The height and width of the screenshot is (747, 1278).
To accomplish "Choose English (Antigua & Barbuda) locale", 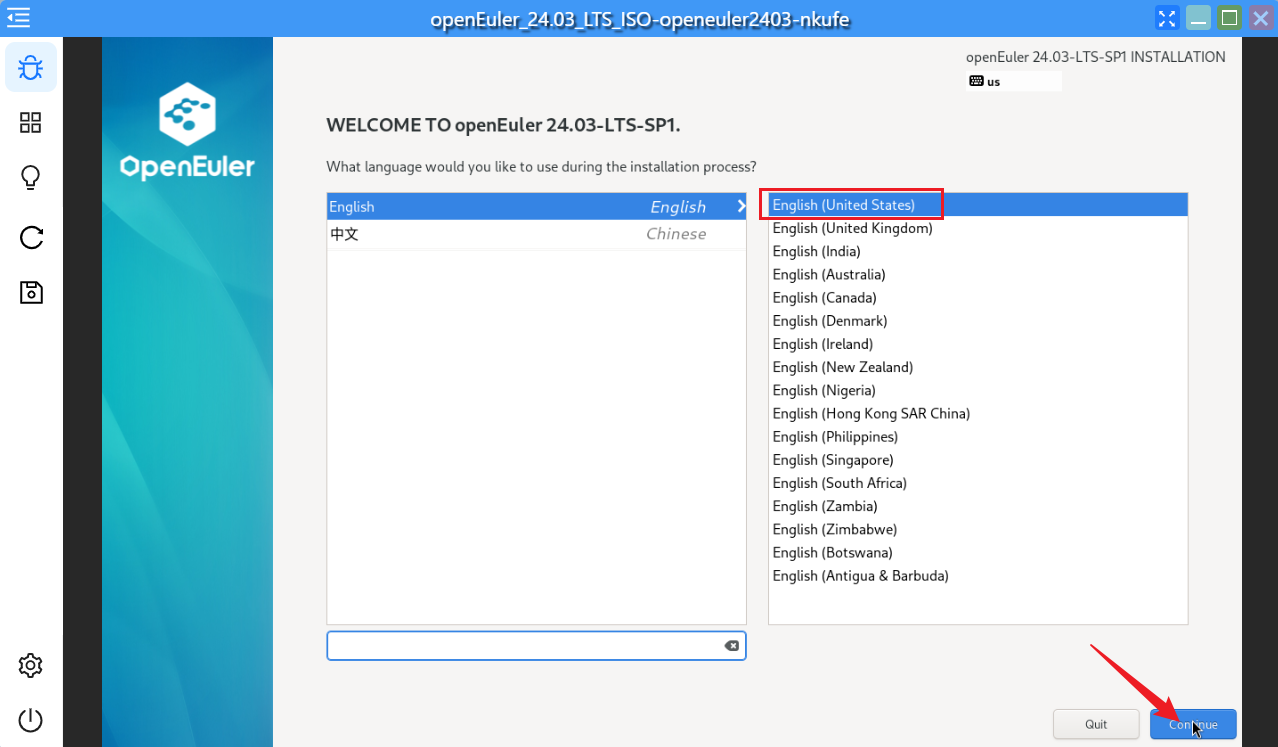I will coord(978,575).
